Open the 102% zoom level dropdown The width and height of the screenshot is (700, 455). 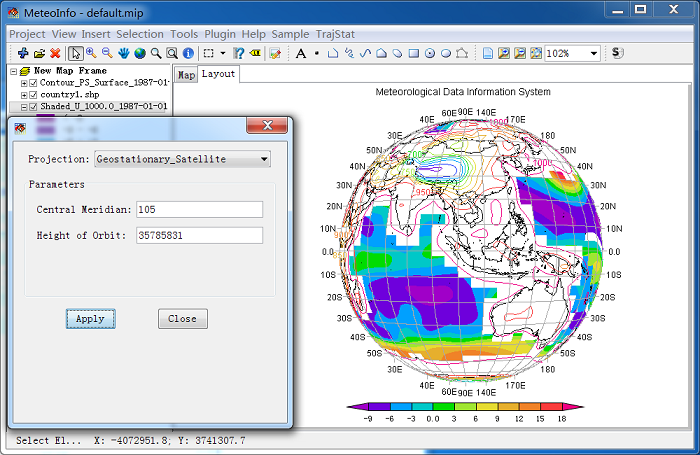(x=594, y=54)
